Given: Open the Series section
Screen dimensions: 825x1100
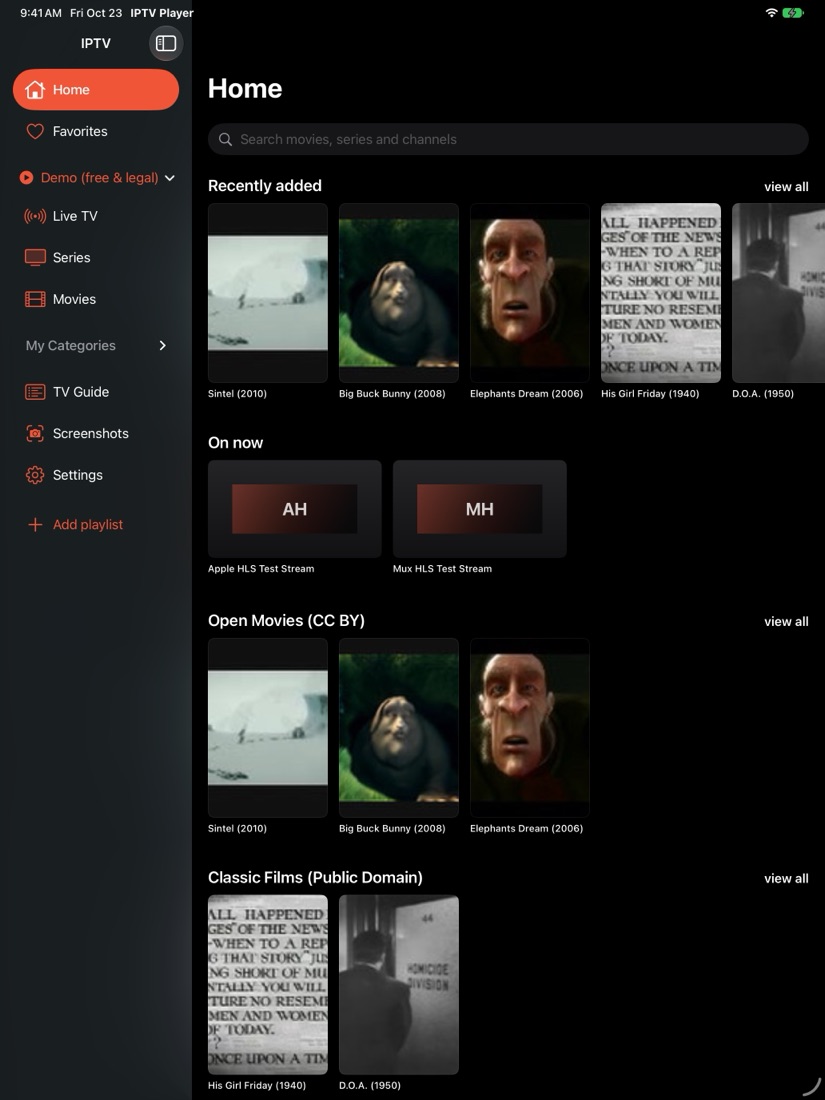Looking at the screenshot, I should 95,257.
